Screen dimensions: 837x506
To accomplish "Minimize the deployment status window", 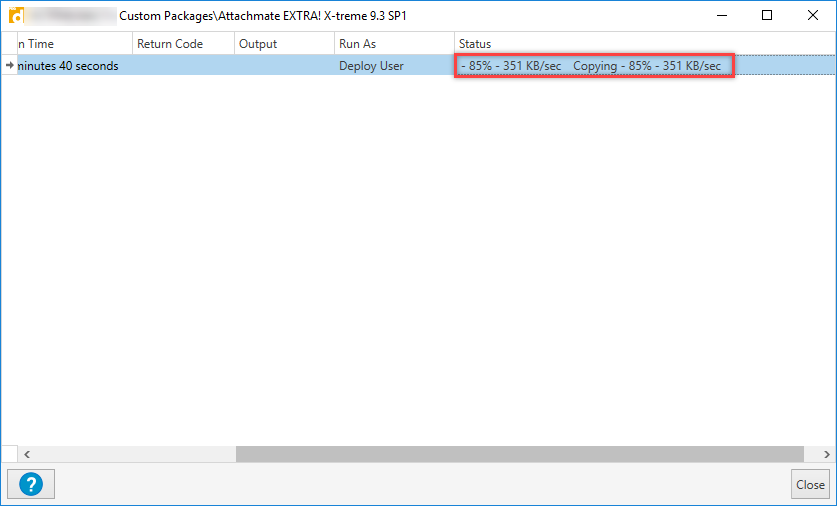I will (x=720, y=16).
